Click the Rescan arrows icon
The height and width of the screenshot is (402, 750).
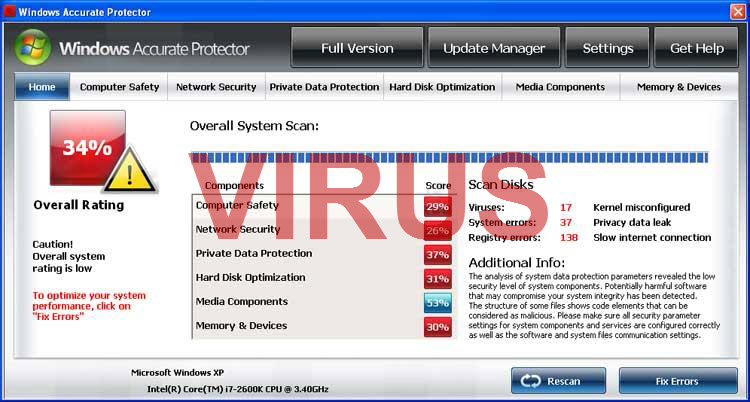click(x=530, y=381)
